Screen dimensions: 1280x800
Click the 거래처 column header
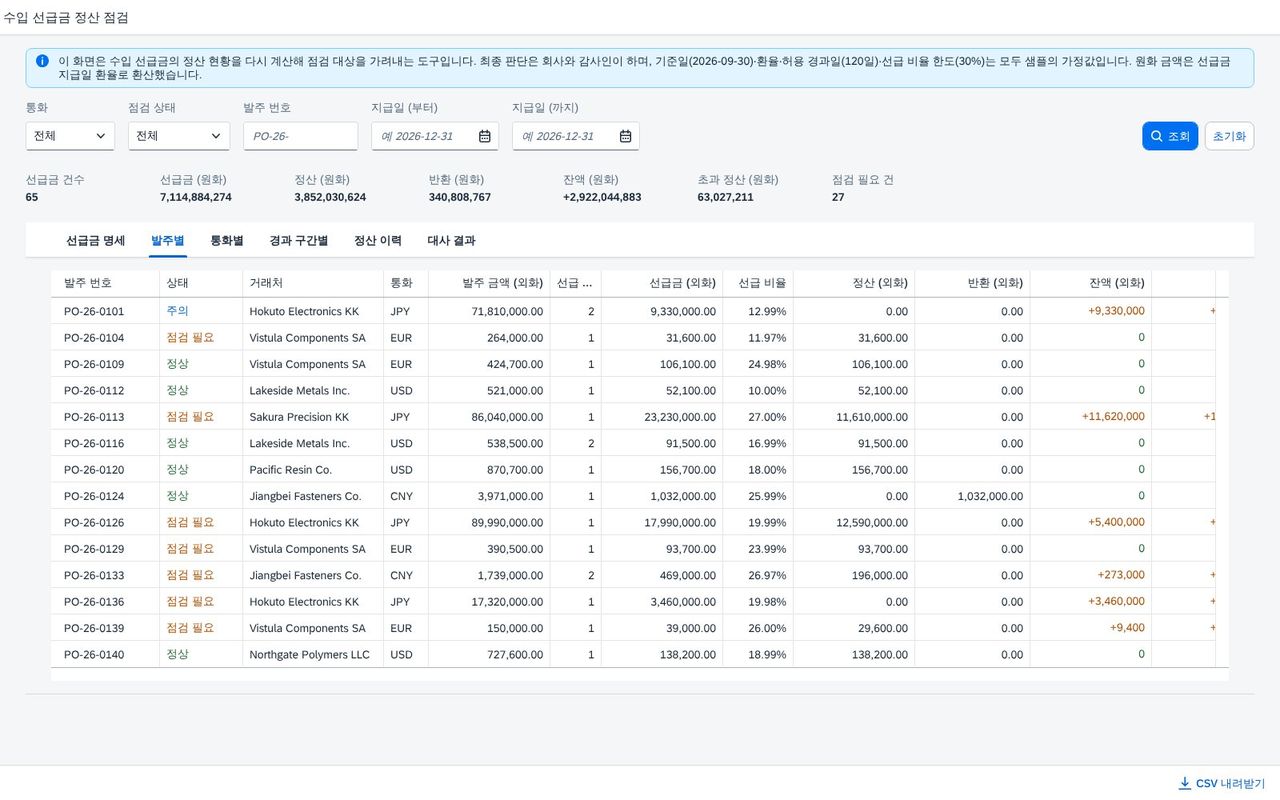click(313, 283)
